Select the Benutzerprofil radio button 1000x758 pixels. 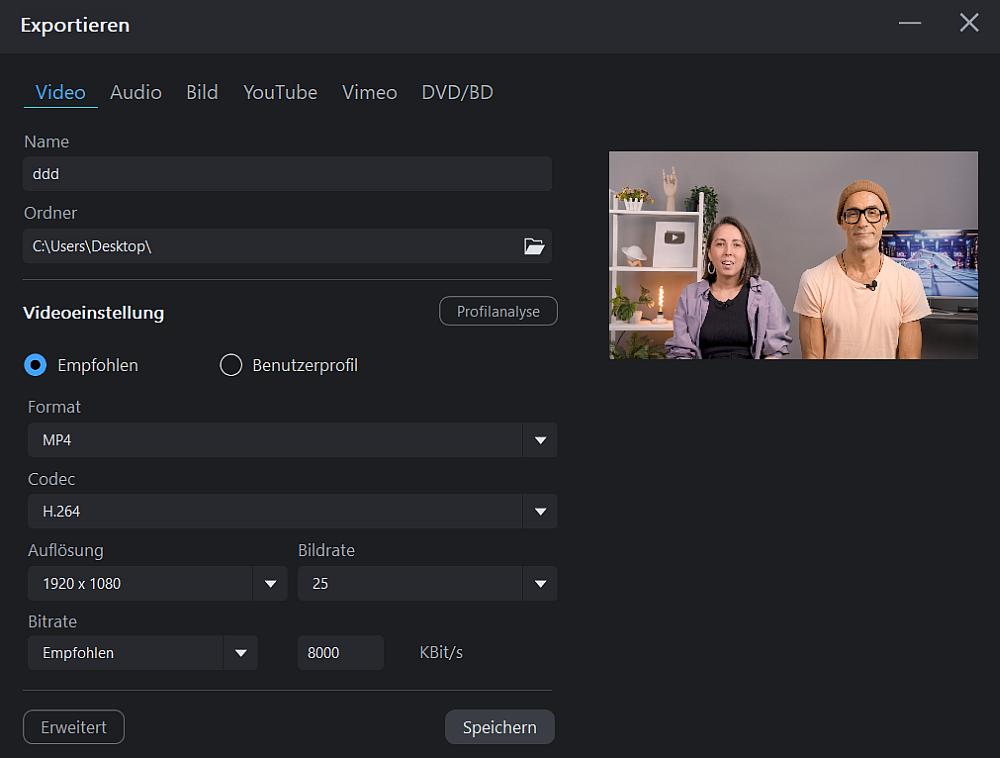point(230,365)
